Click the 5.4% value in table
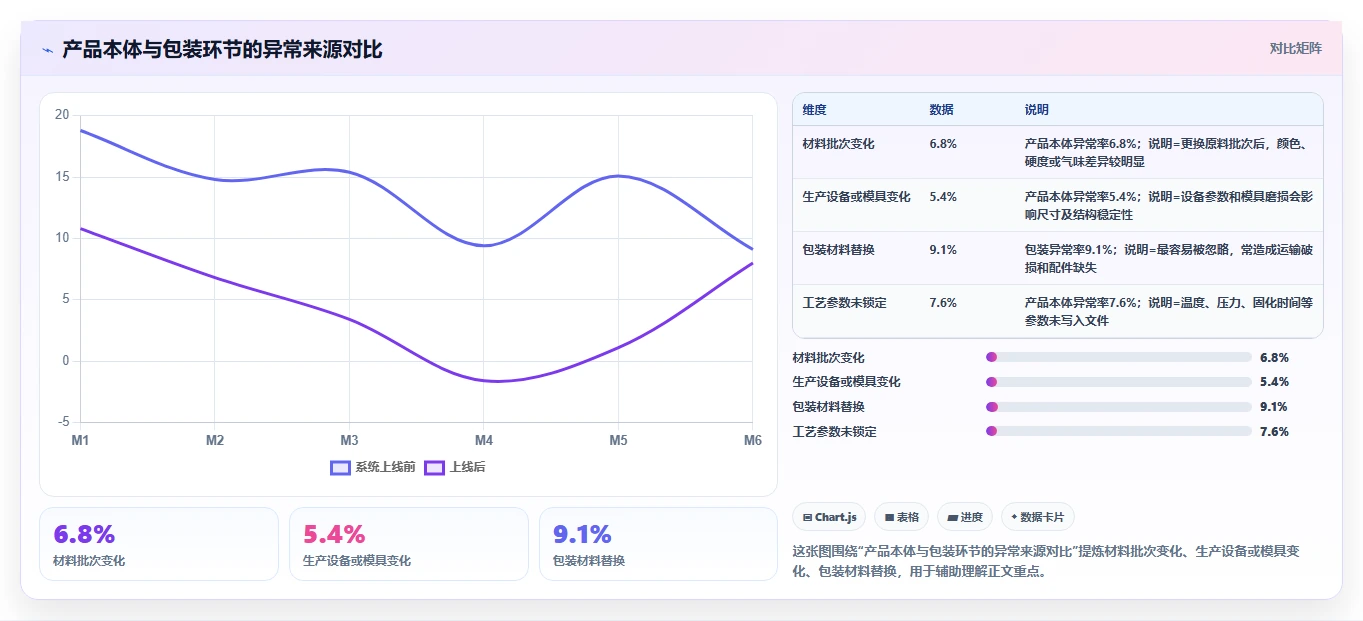Screen dimensions: 1363x621 (x=943, y=197)
